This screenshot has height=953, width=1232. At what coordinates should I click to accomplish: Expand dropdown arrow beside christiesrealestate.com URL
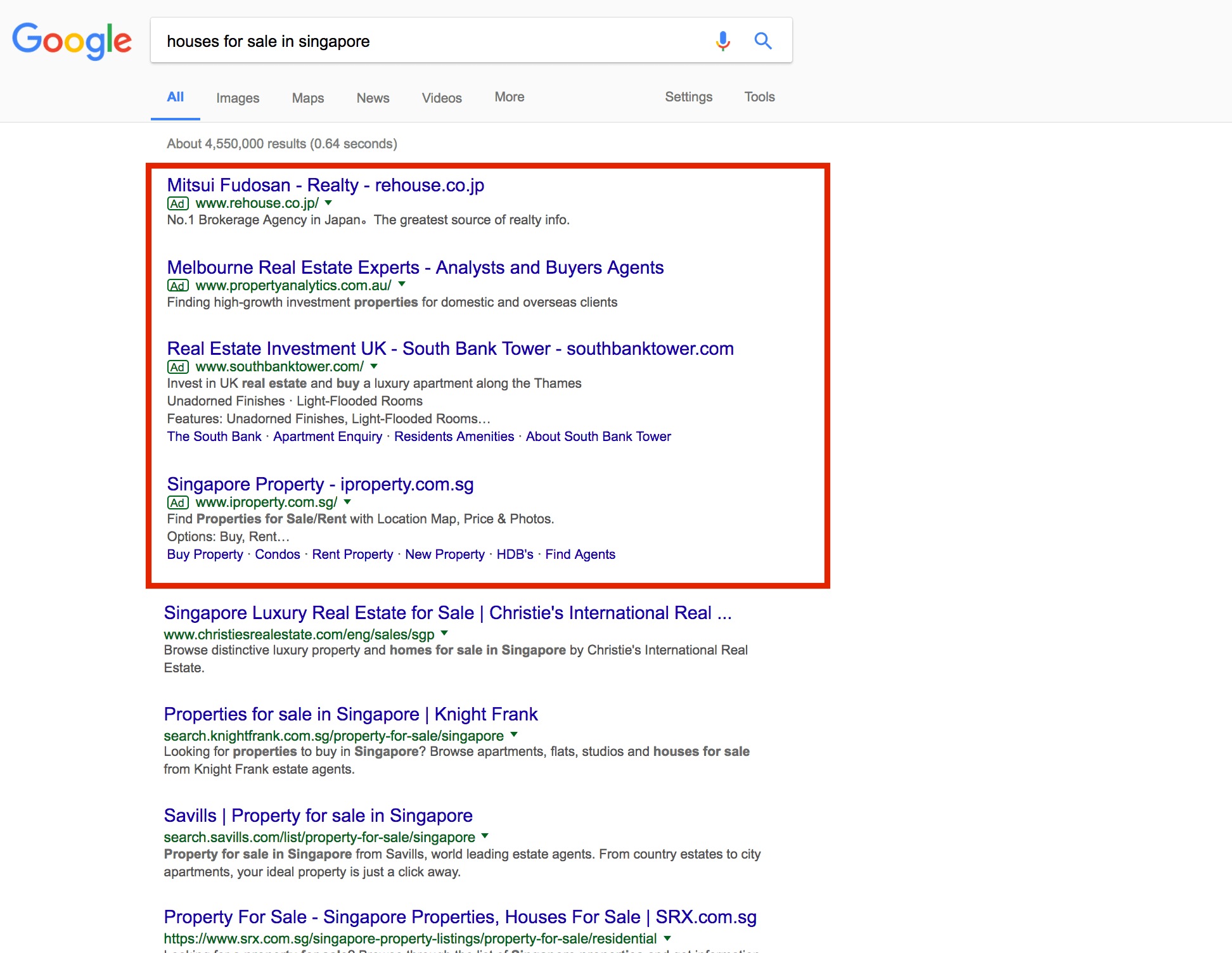pos(444,633)
